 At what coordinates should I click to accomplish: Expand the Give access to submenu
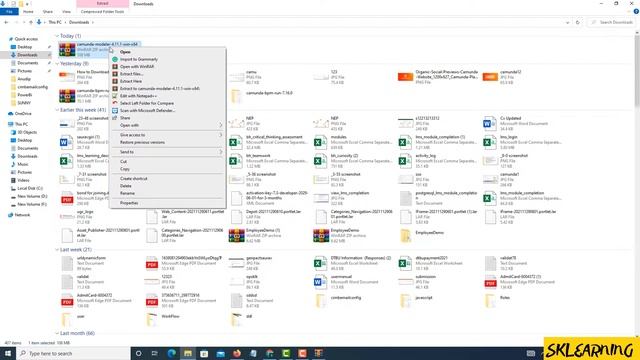click(x=168, y=135)
